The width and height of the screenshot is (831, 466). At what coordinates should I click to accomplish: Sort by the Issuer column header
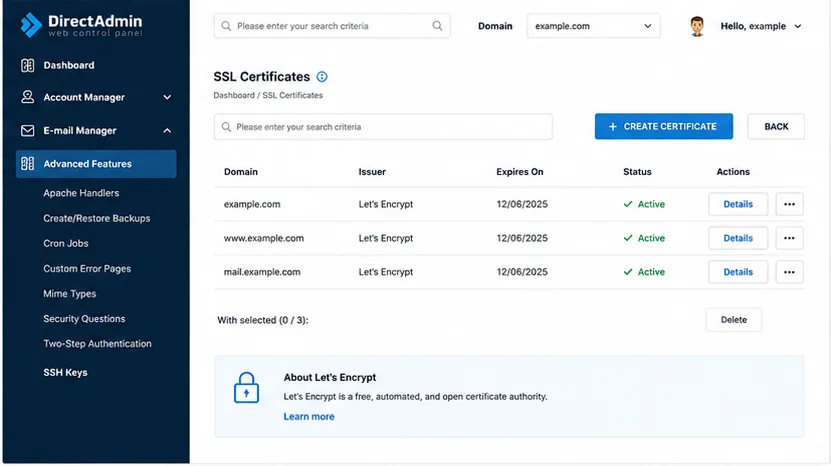pos(372,172)
